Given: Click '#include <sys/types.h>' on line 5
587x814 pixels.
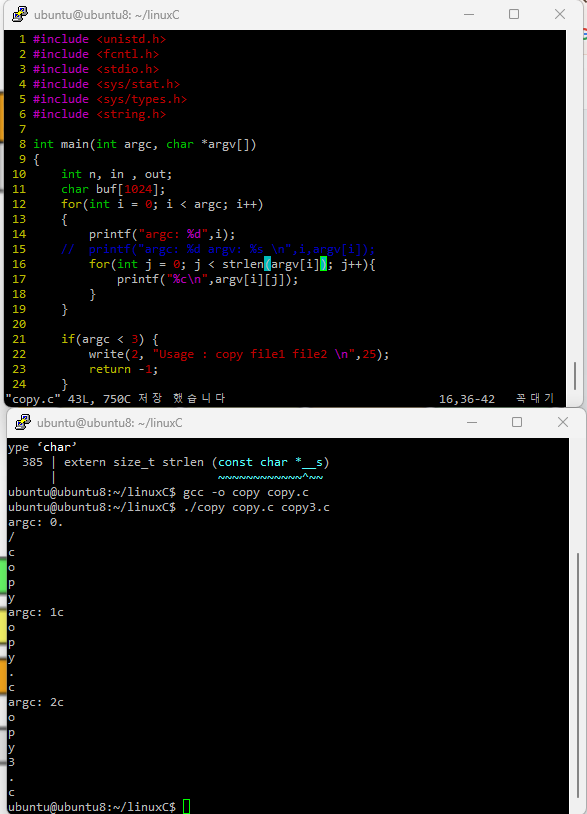Looking at the screenshot, I should click(x=110, y=99).
